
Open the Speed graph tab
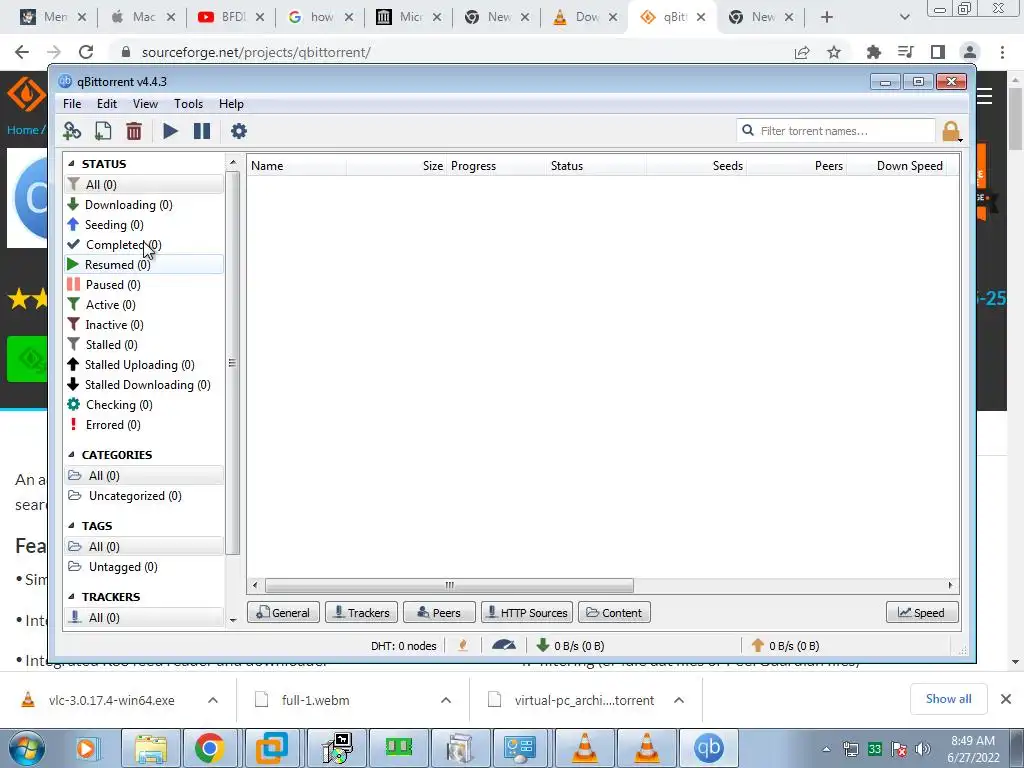tap(922, 613)
